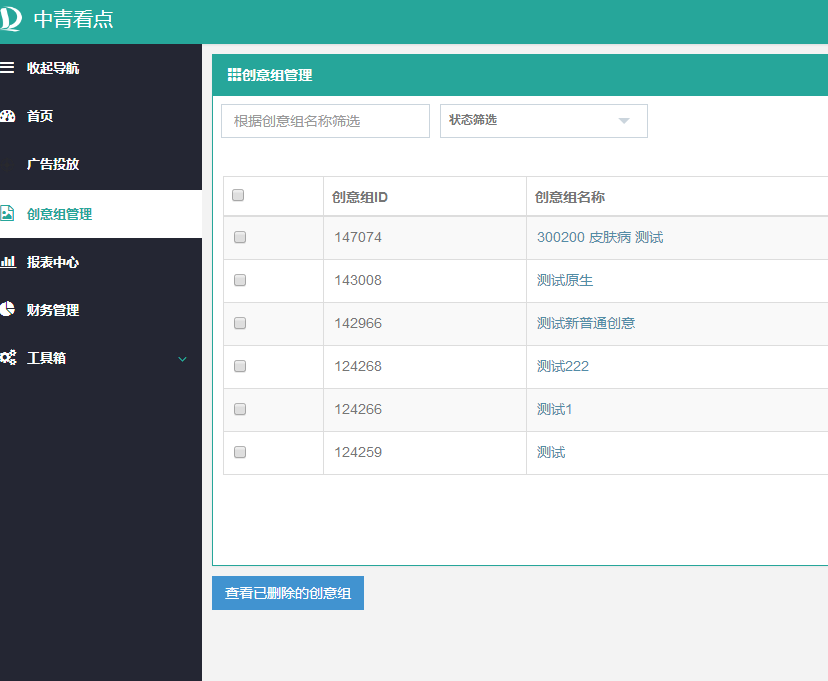Expand the 工具箱 submenu chevron
Viewport: 828px width, 681px height.
[182, 359]
